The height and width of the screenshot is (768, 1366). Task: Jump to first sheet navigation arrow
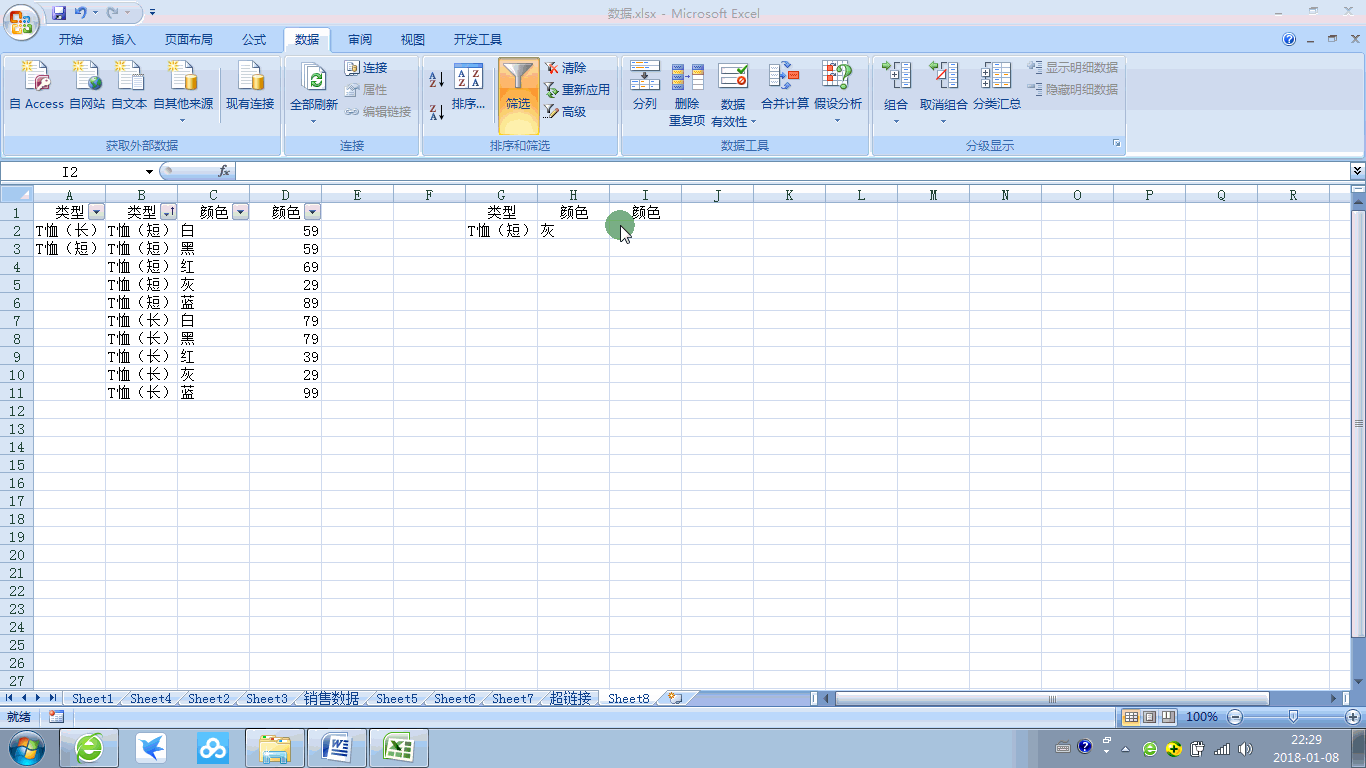(10, 698)
